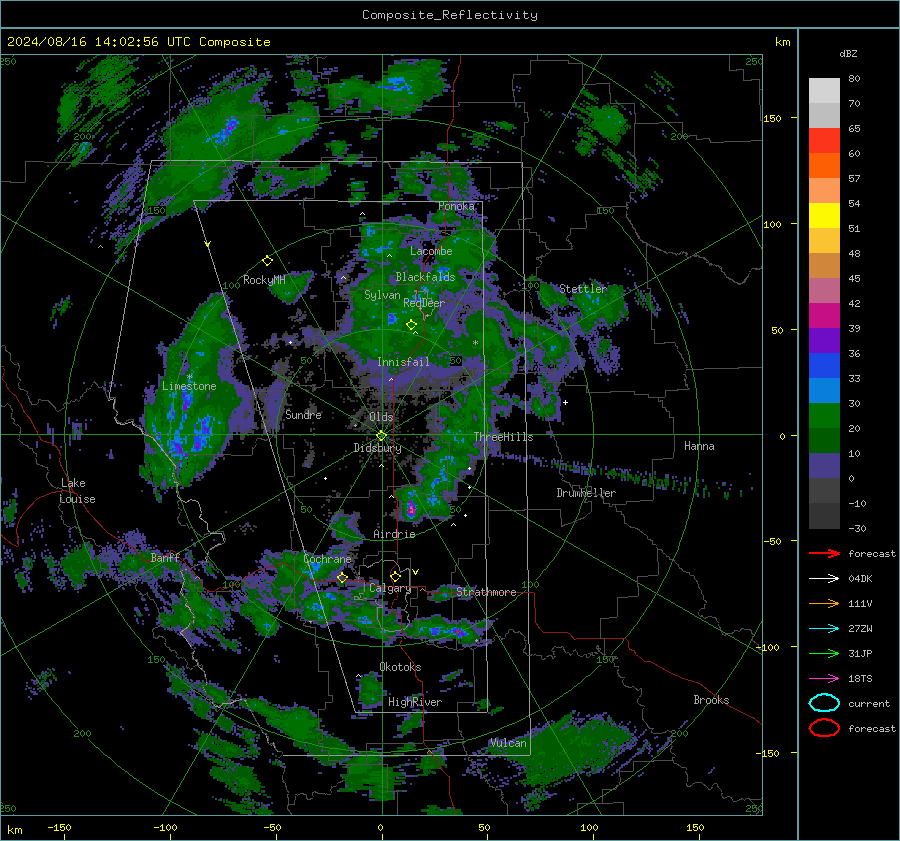
Task: Click the Banff label
Action: click(165, 557)
